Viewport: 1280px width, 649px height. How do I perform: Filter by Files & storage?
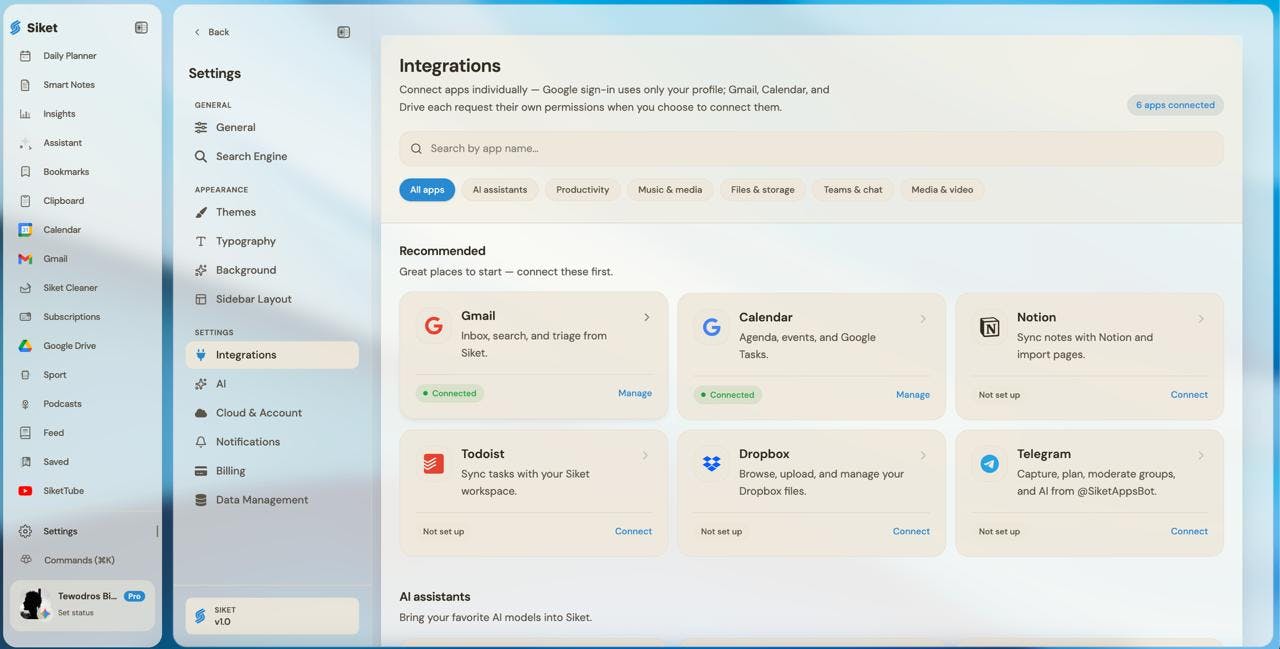click(763, 190)
